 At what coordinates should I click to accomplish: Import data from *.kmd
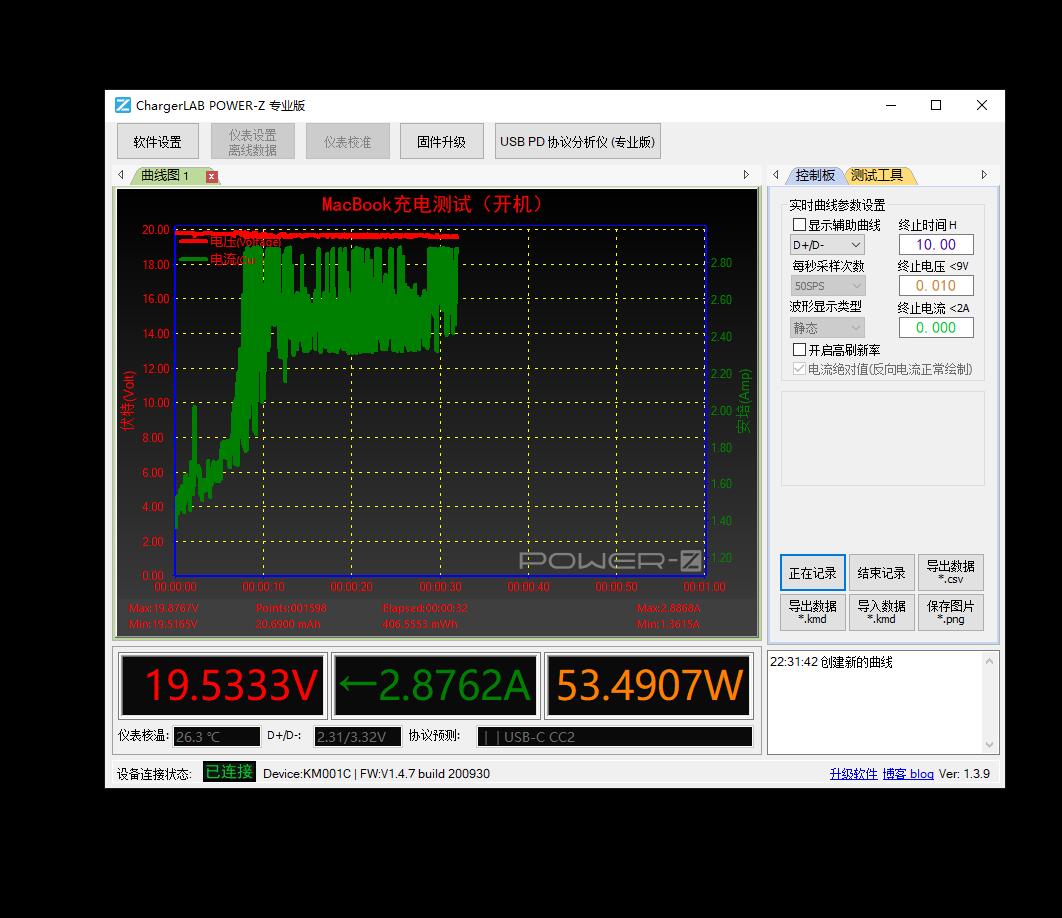point(881,612)
